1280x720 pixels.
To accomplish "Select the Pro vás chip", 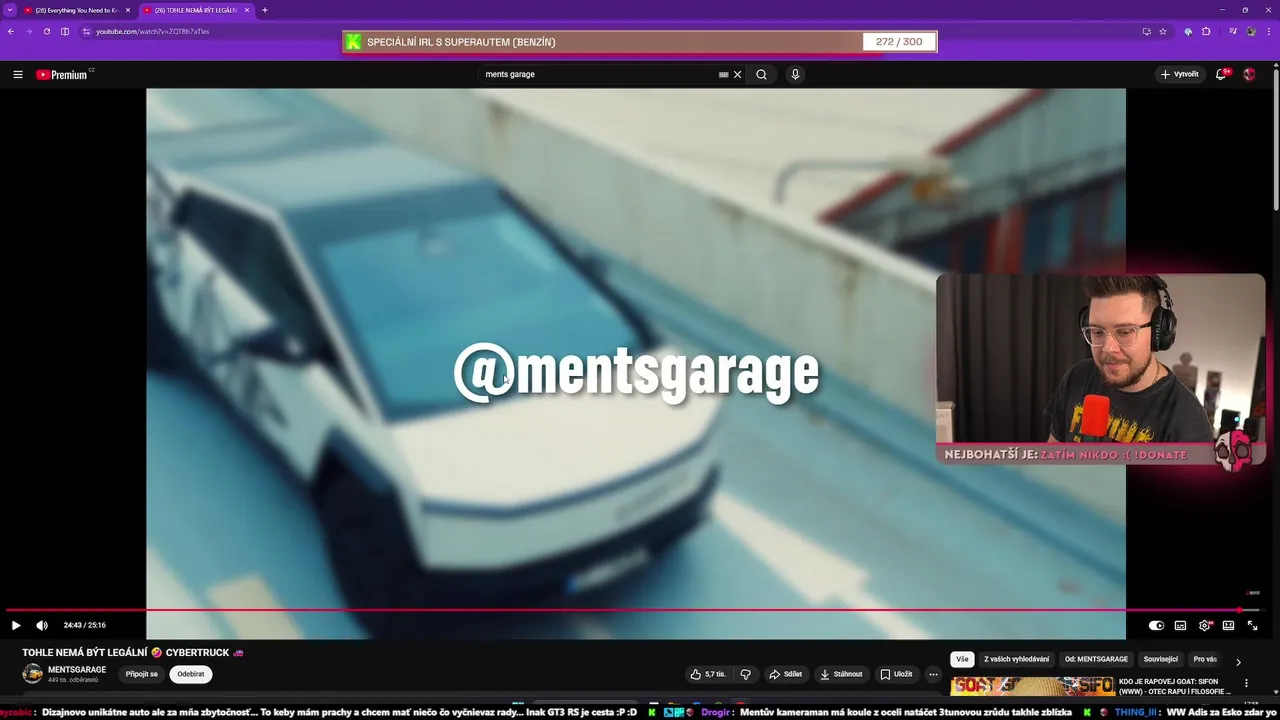I will pos(1205,659).
